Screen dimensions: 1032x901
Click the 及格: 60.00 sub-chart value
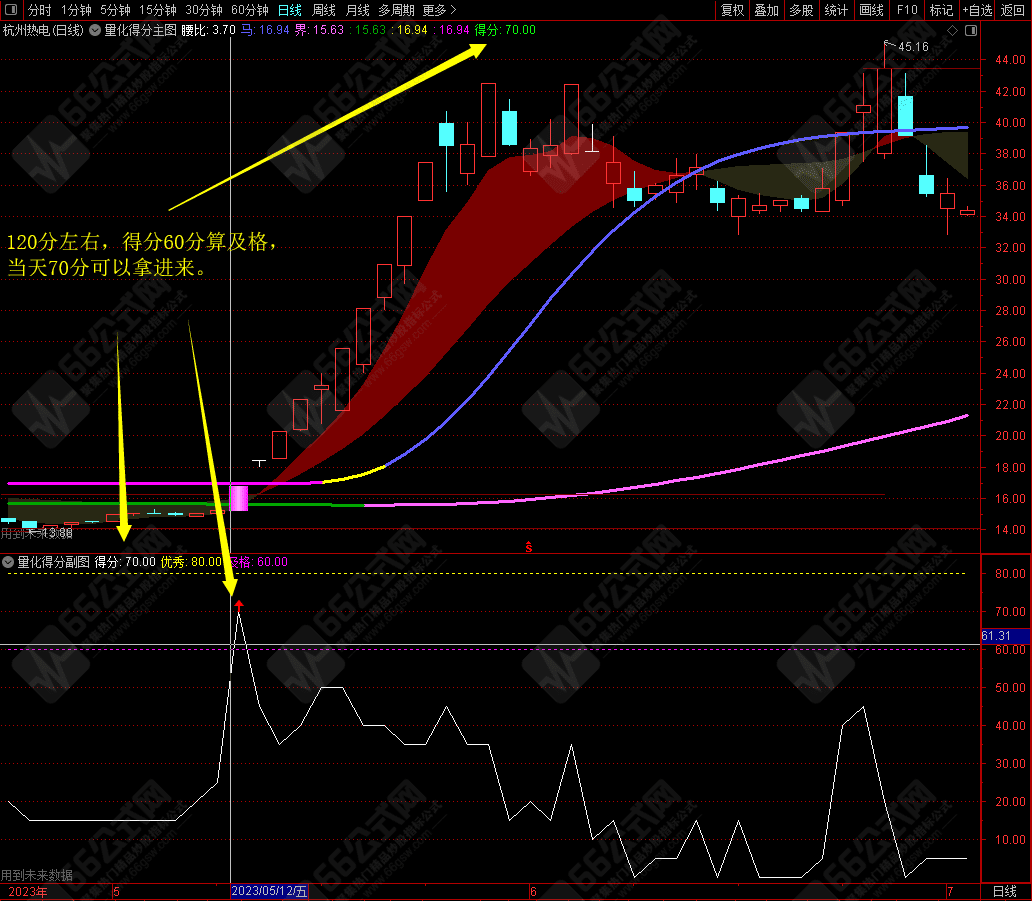click(257, 562)
